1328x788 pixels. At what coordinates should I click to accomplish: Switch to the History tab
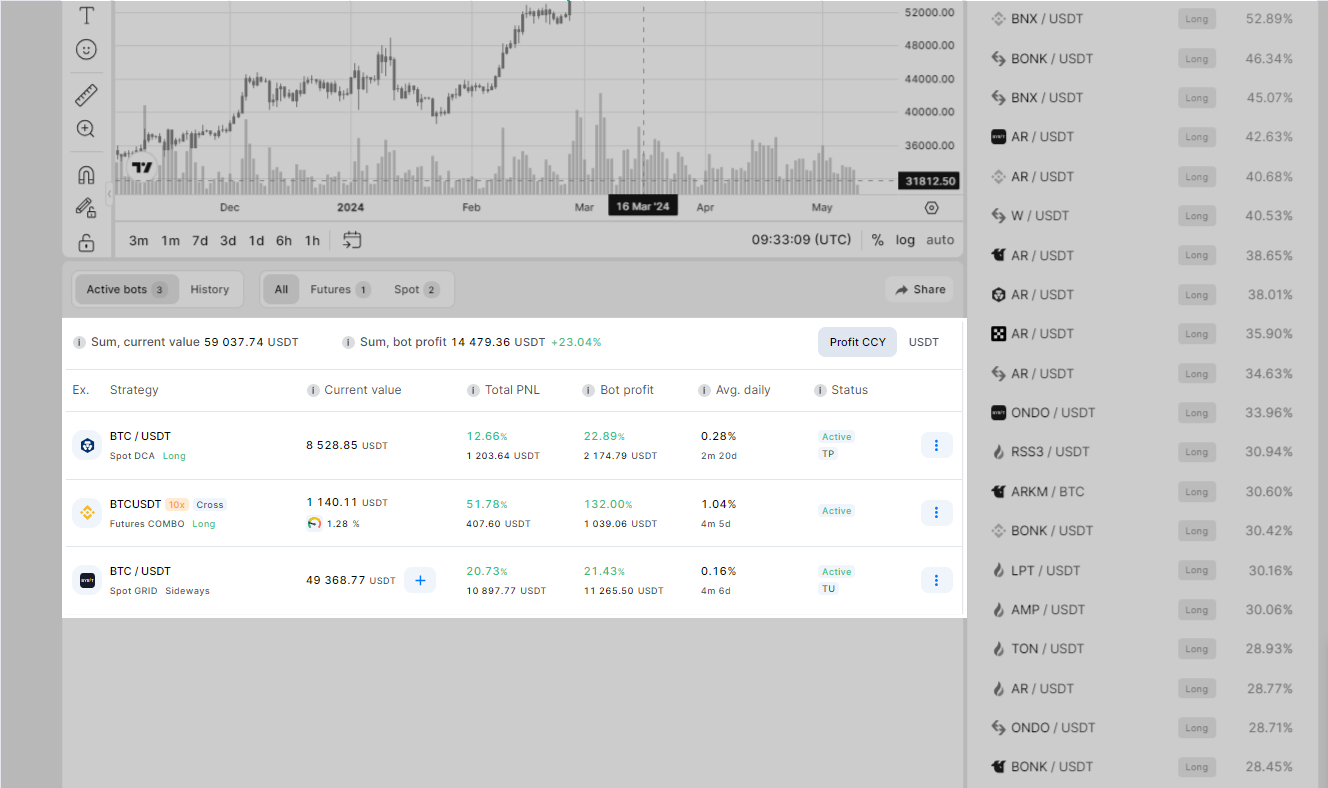coord(210,290)
